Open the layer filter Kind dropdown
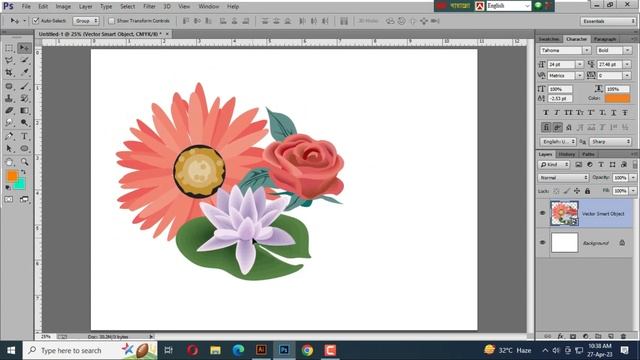This screenshot has width=640, height=360. pos(554,164)
